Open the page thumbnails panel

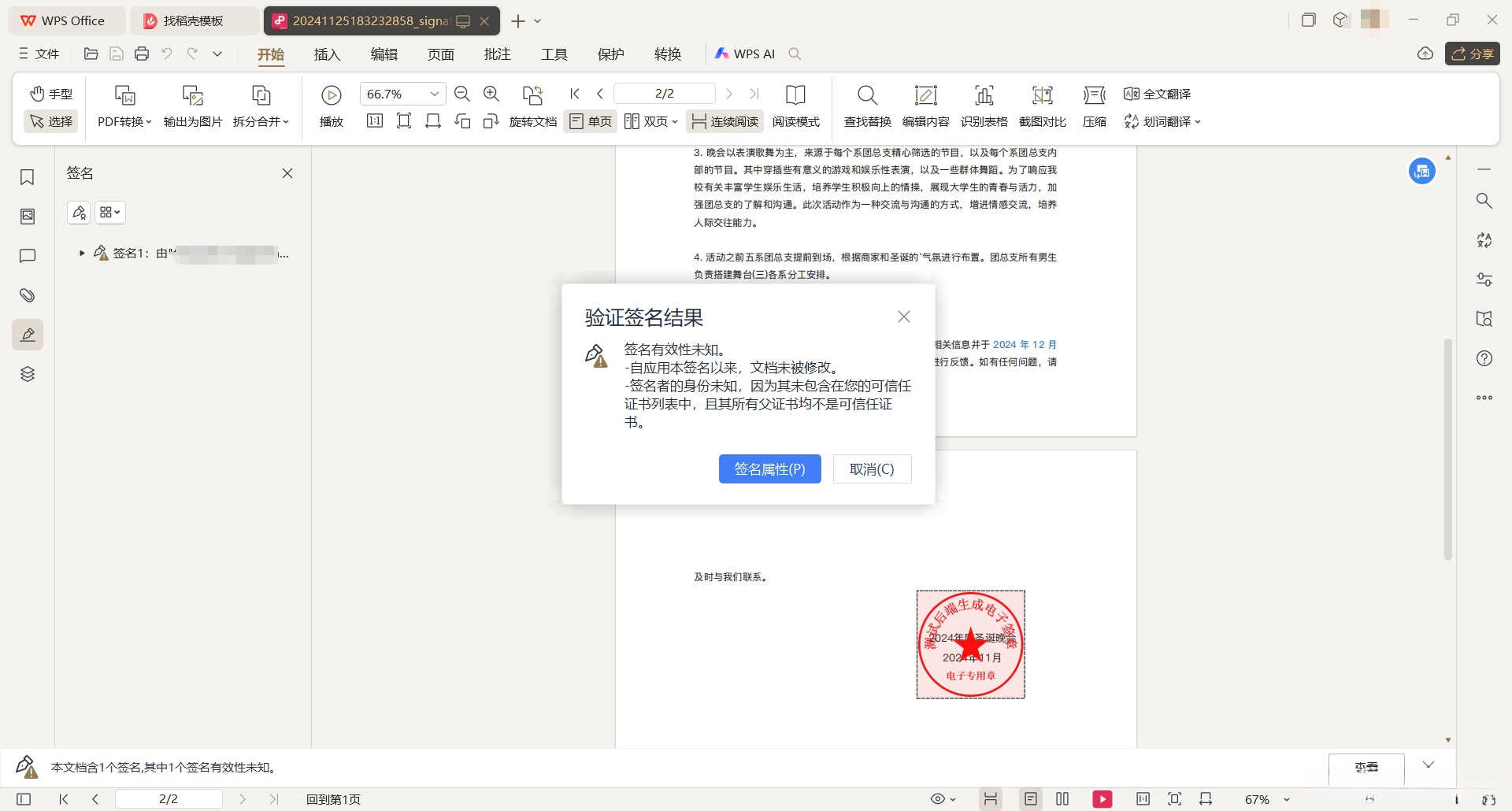[x=28, y=217]
